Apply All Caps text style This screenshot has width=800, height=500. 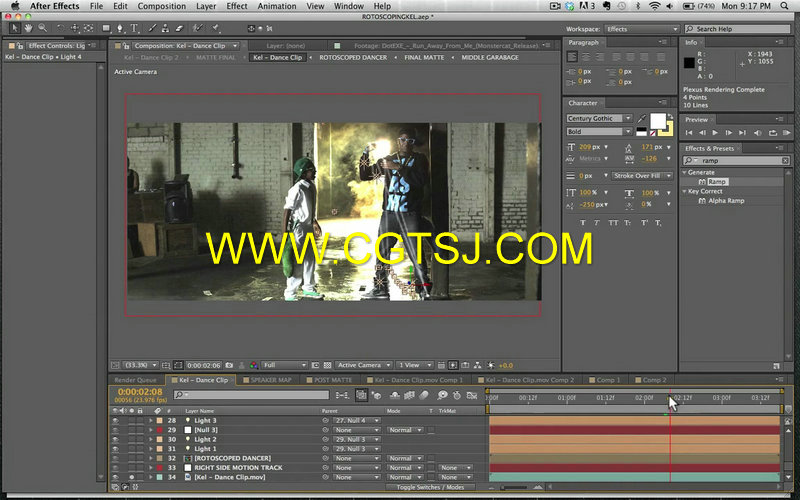point(613,222)
